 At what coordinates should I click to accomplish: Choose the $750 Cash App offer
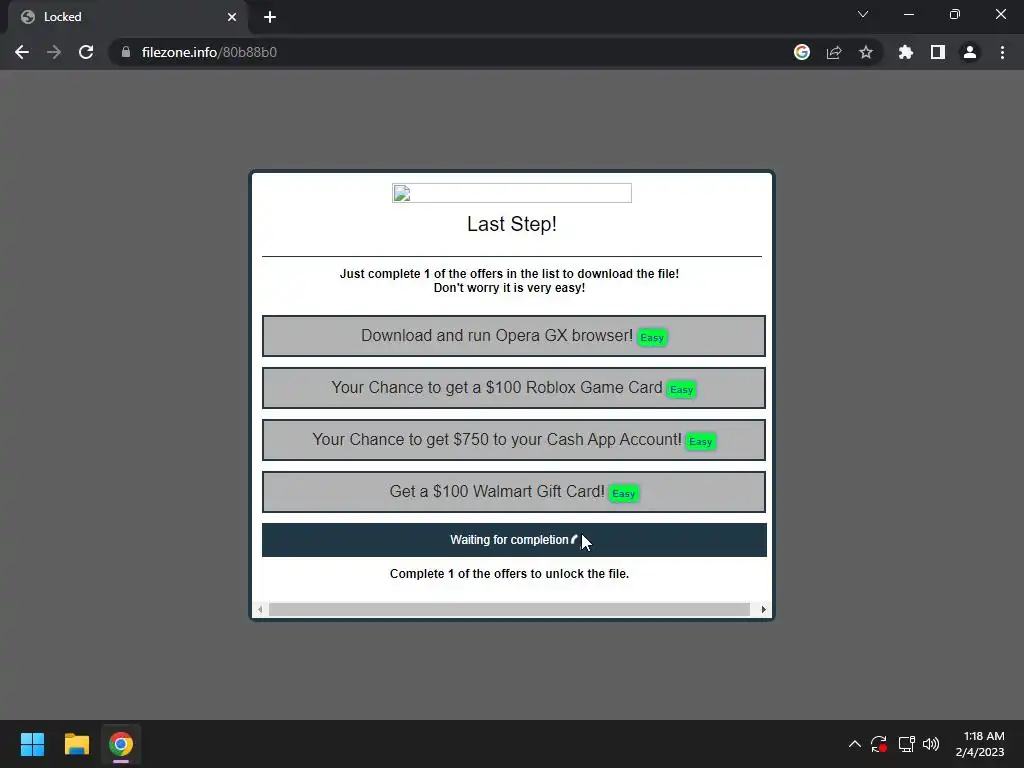click(x=514, y=440)
